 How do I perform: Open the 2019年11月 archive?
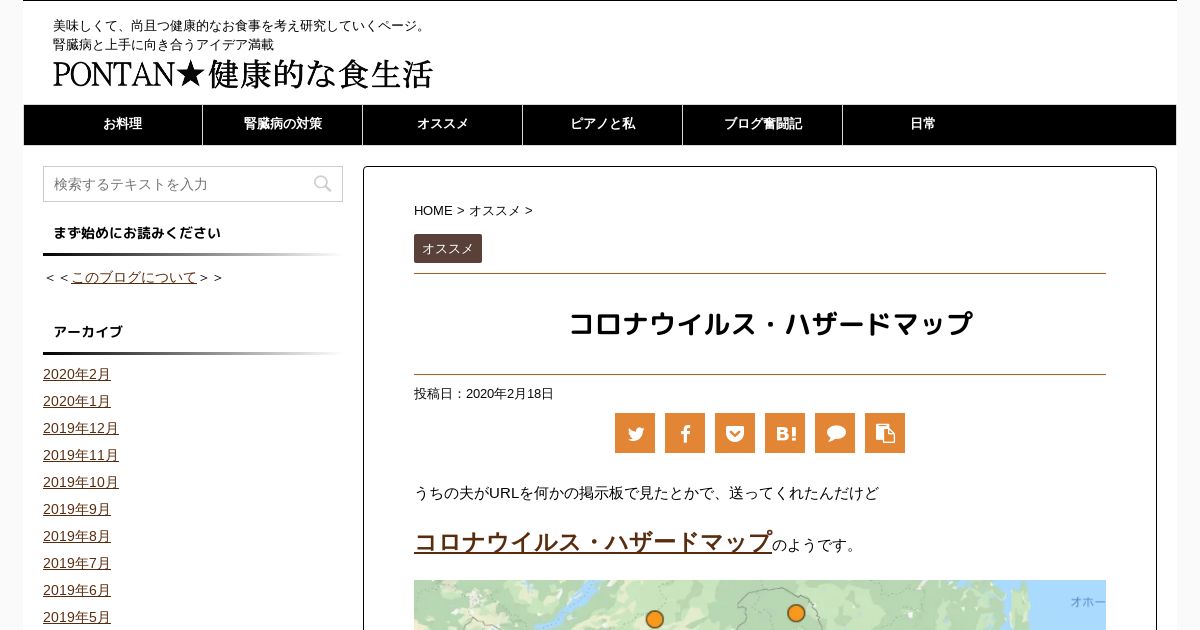click(x=81, y=455)
